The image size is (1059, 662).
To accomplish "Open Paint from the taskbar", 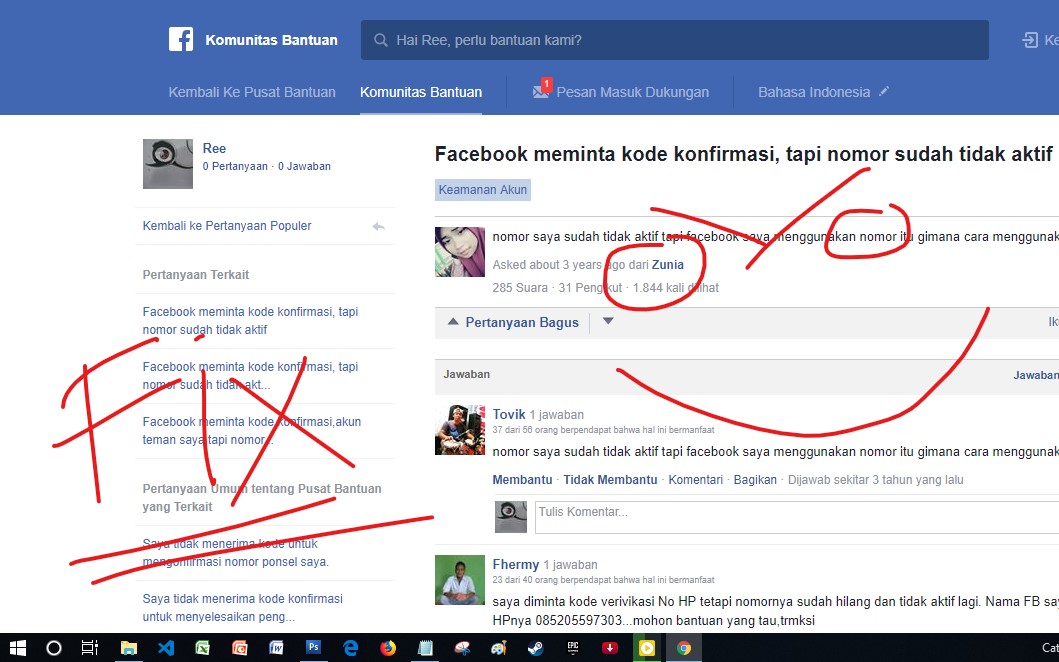I will click(498, 648).
